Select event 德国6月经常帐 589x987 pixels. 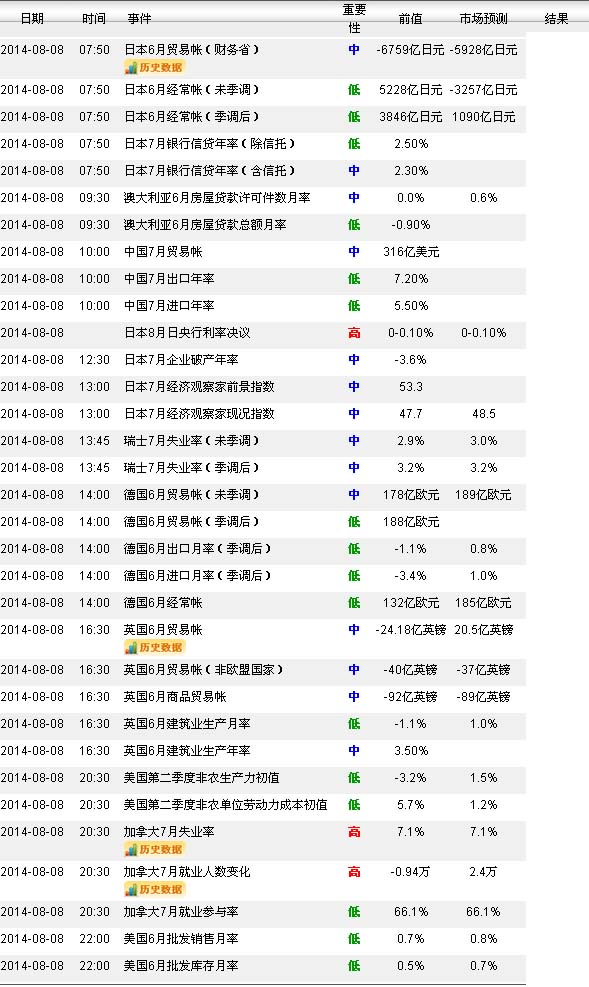(163, 604)
